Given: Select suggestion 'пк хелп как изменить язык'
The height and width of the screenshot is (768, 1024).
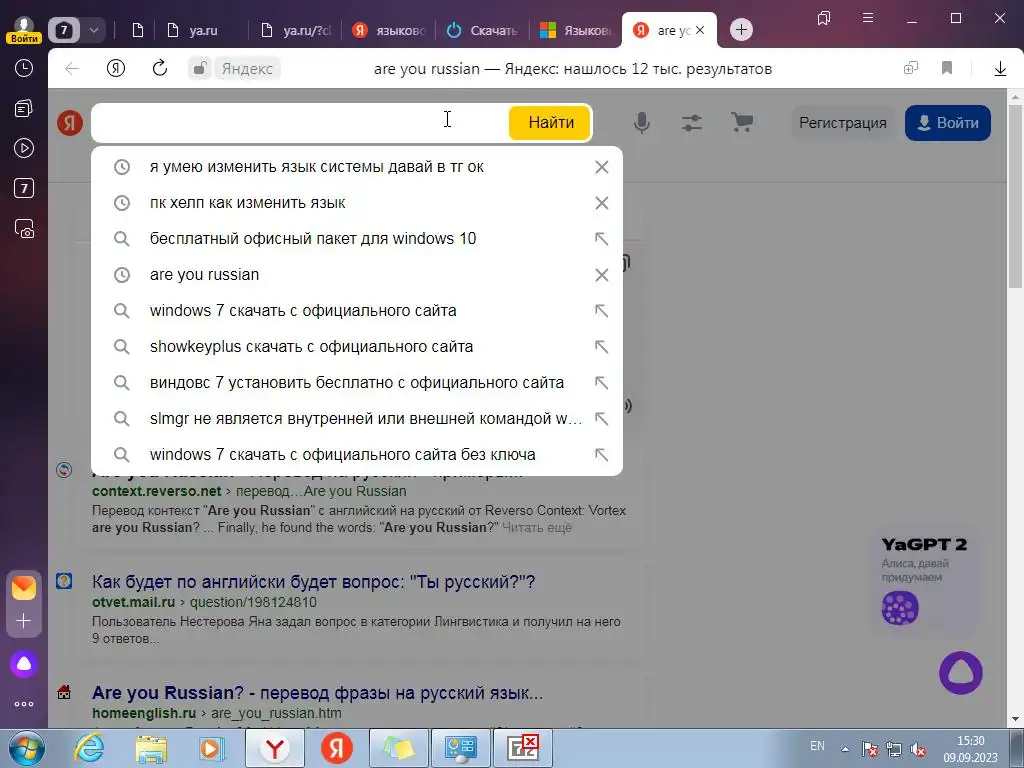Looking at the screenshot, I should click(x=357, y=203).
